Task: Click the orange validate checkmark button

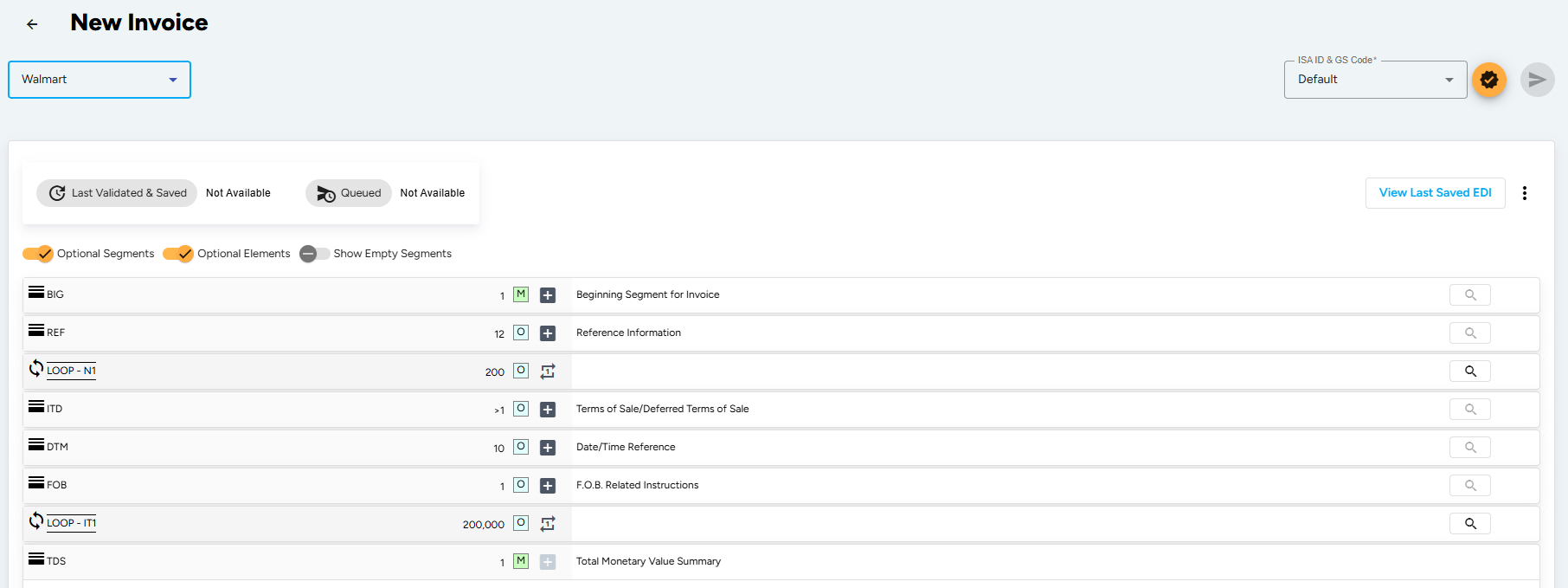Action: [1489, 80]
